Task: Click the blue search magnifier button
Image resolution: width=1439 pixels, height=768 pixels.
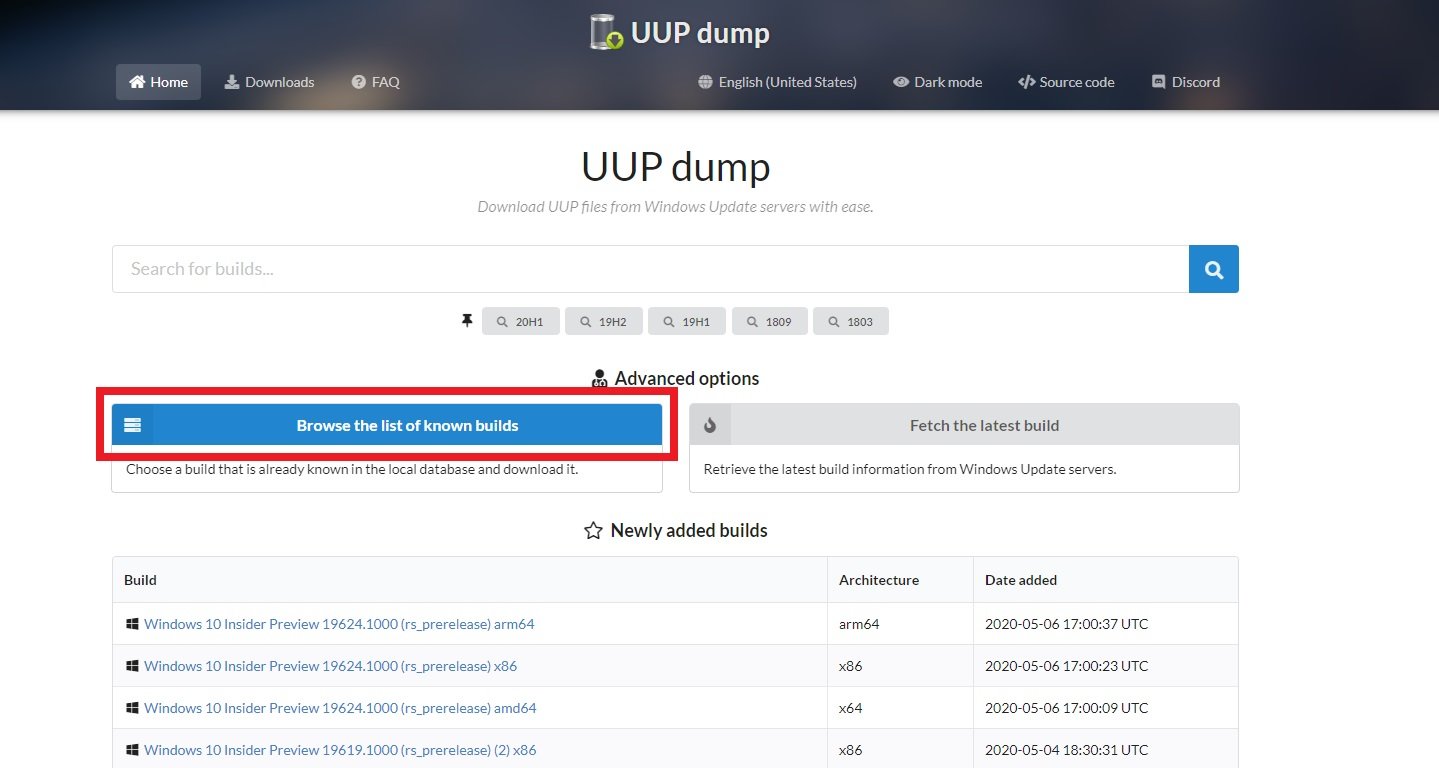Action: pos(1214,269)
